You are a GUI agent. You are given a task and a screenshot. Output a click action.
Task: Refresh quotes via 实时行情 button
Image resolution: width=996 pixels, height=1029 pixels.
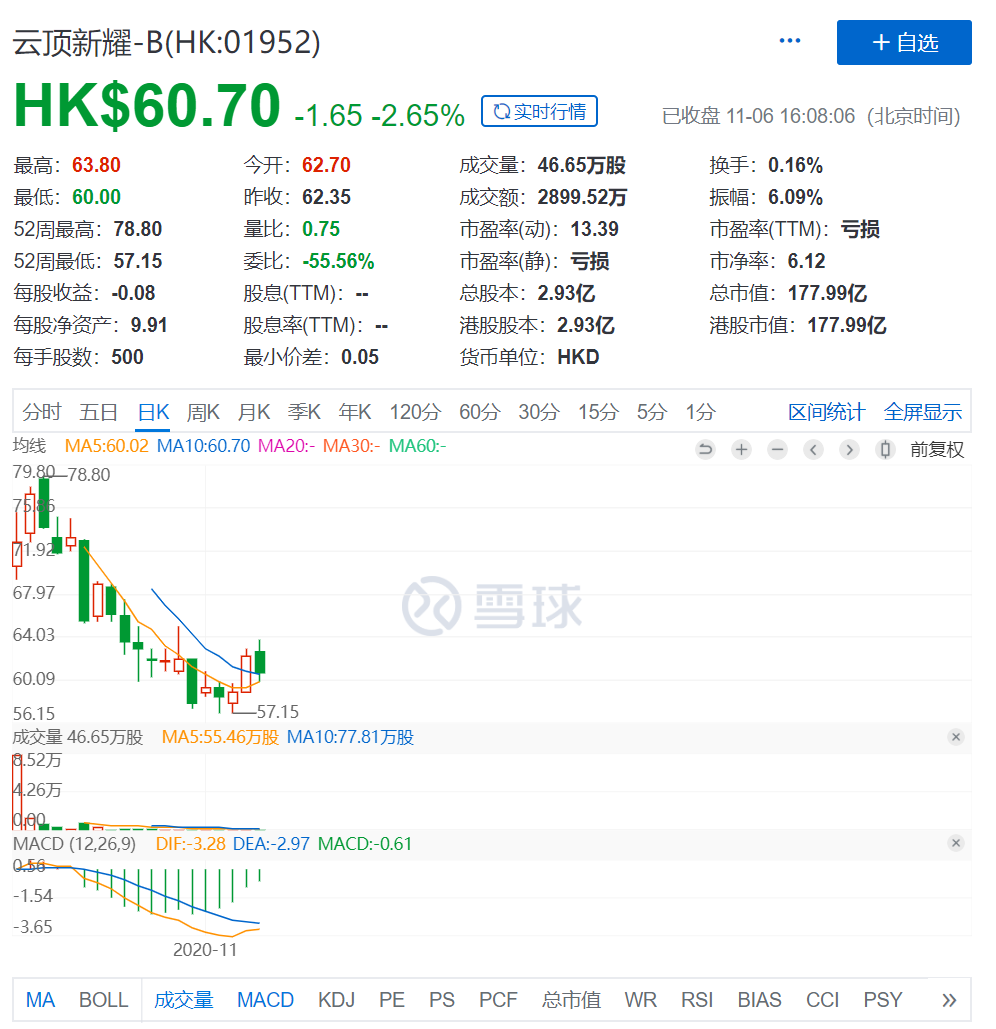click(x=539, y=111)
